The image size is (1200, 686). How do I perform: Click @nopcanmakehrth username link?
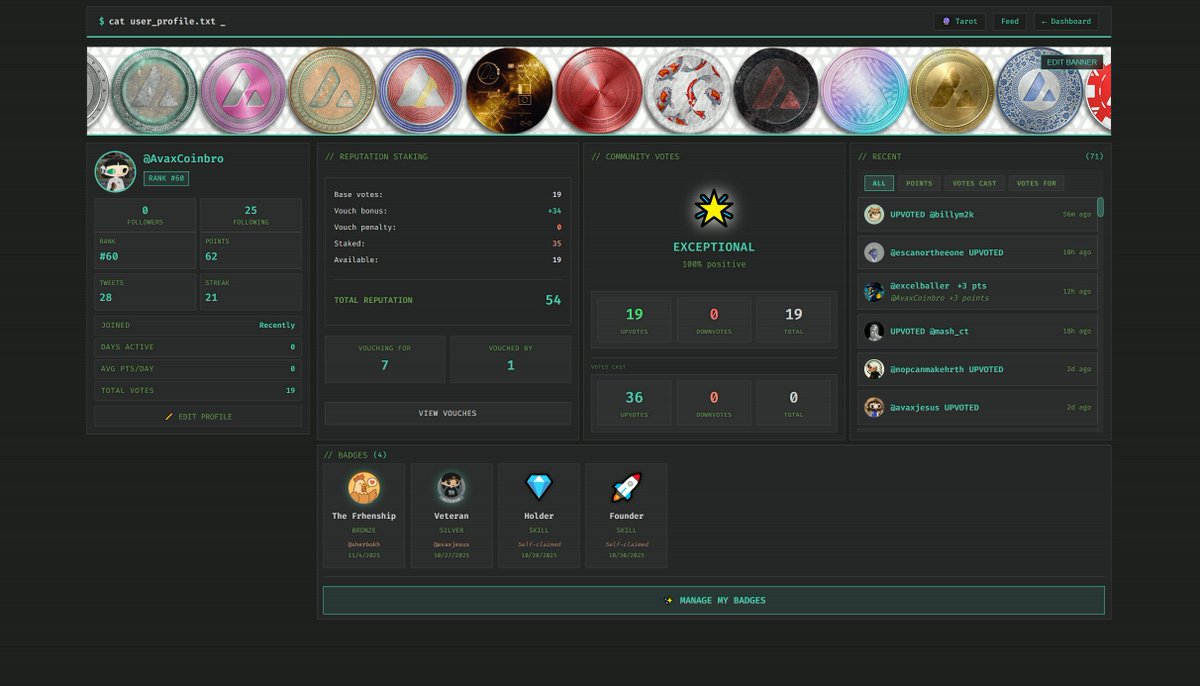927,369
